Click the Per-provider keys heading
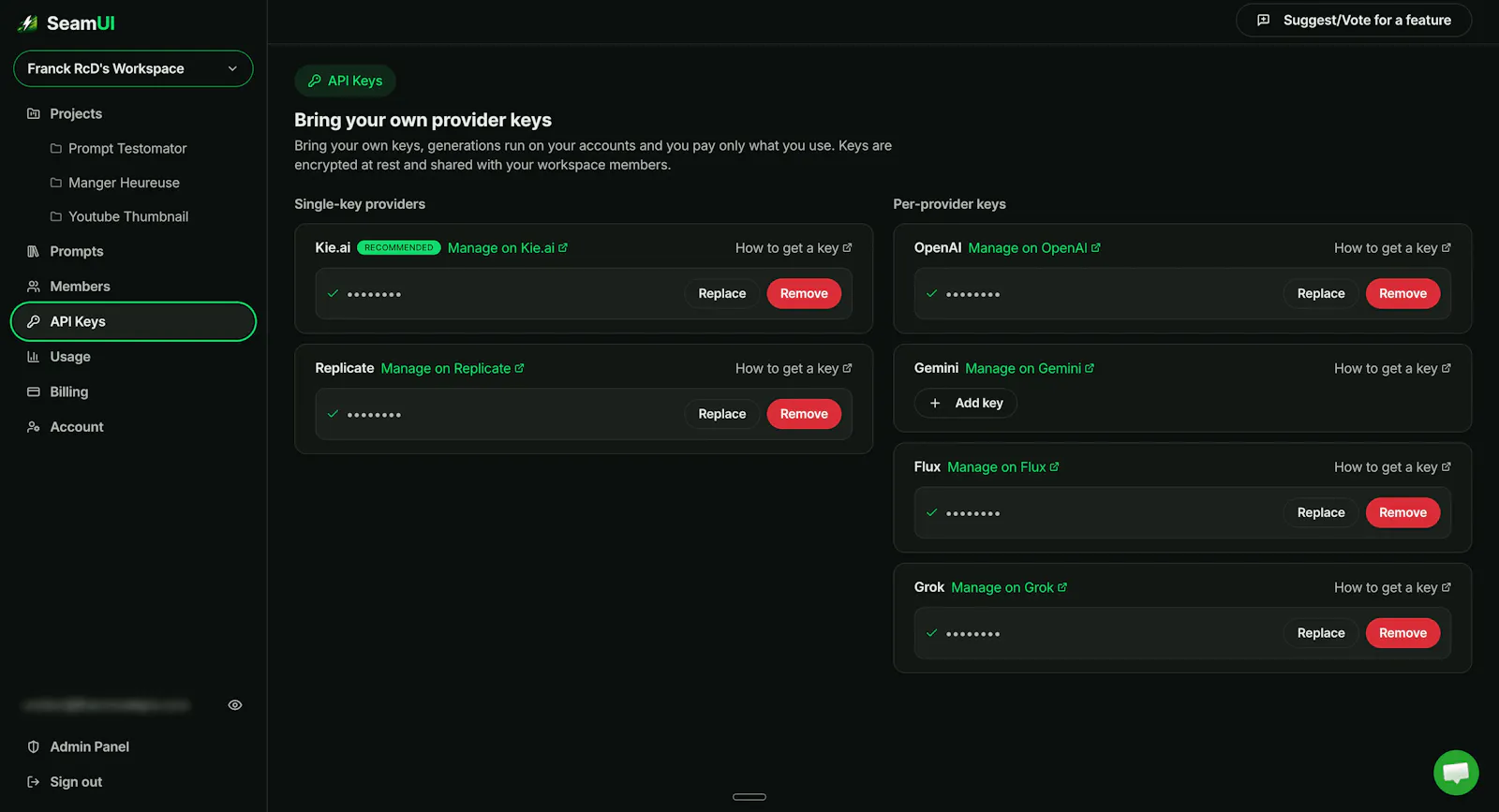Screen dimensions: 1499x812 (x=949, y=204)
